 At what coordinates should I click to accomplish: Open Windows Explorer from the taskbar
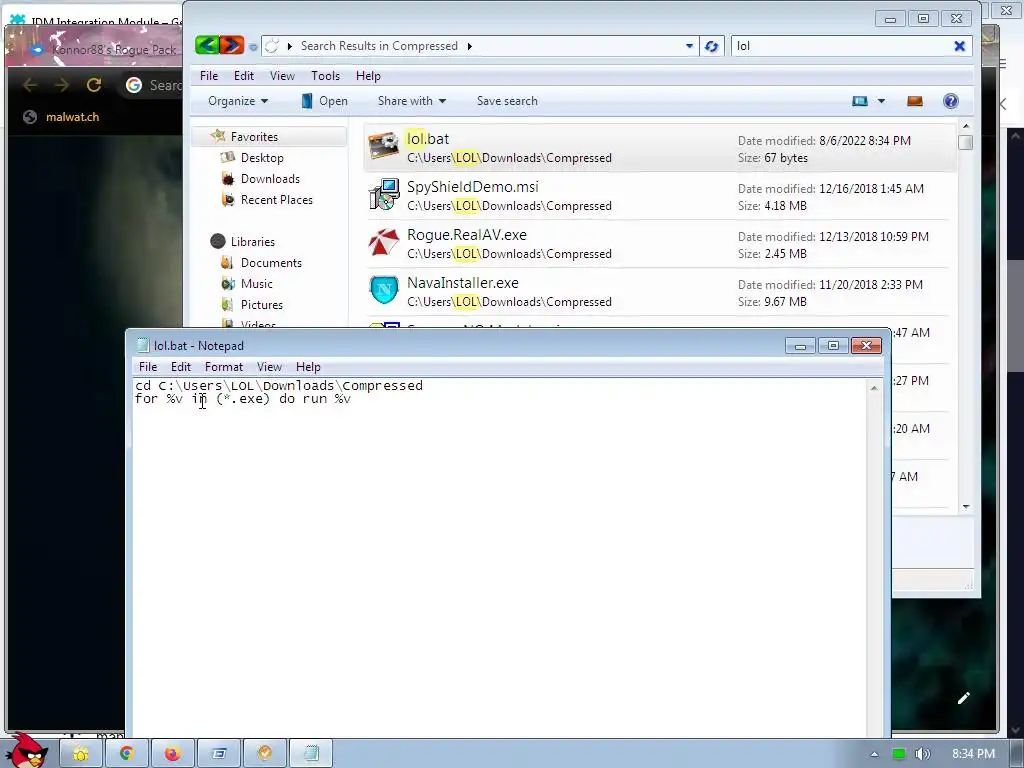coord(81,754)
